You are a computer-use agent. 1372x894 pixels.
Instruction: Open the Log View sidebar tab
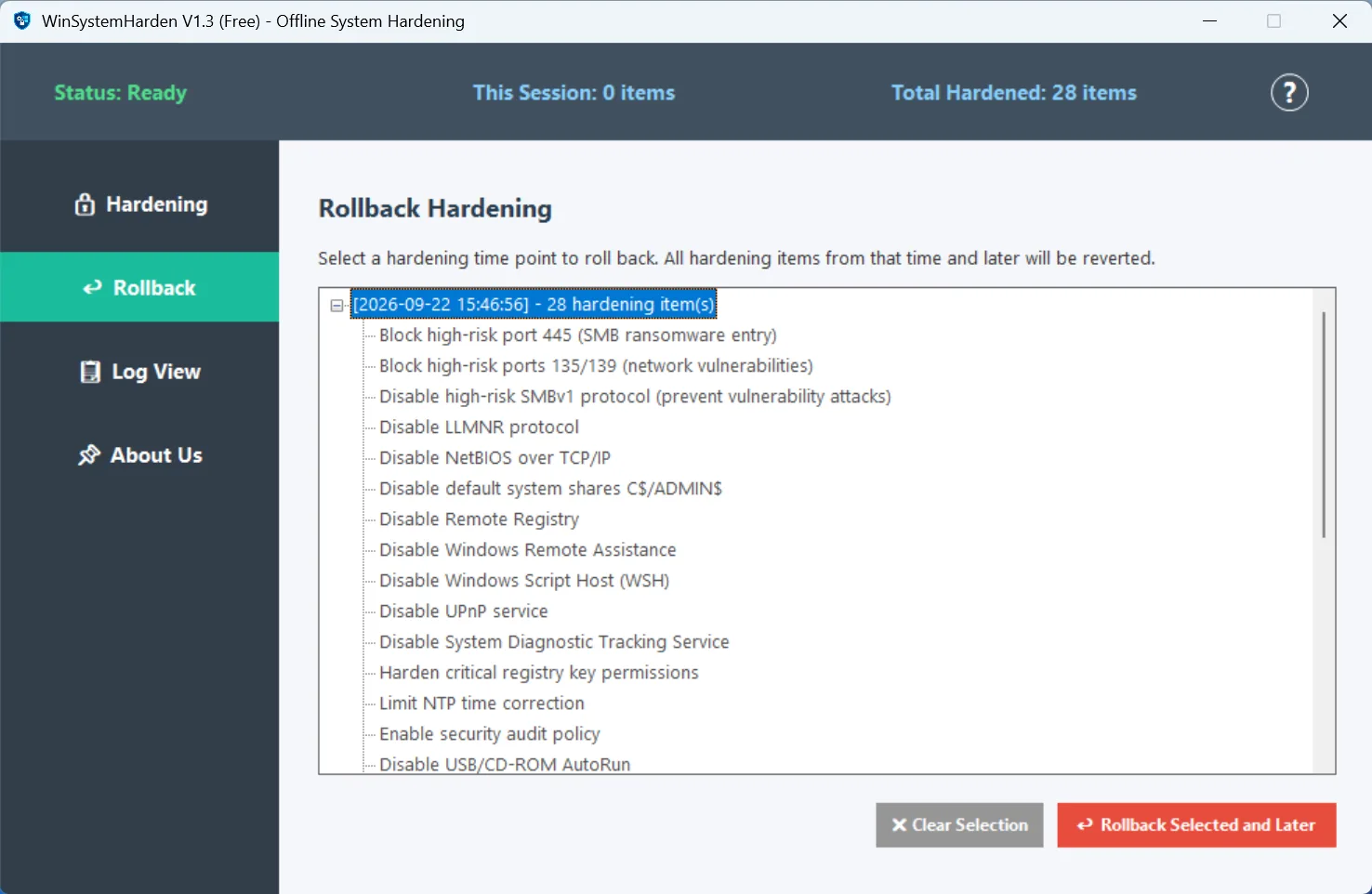click(139, 372)
